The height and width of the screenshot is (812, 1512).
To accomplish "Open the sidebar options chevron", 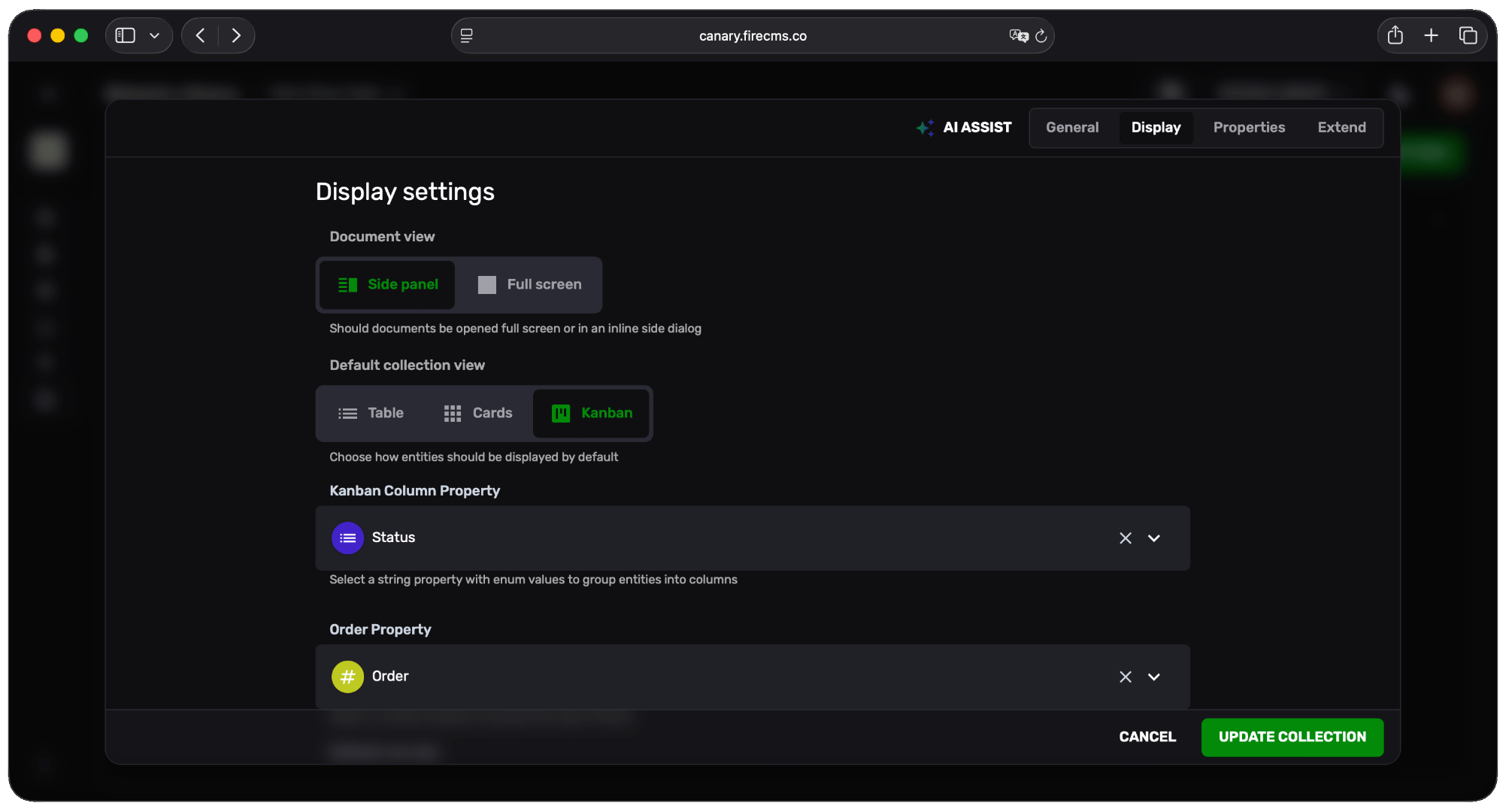I will coord(156,35).
